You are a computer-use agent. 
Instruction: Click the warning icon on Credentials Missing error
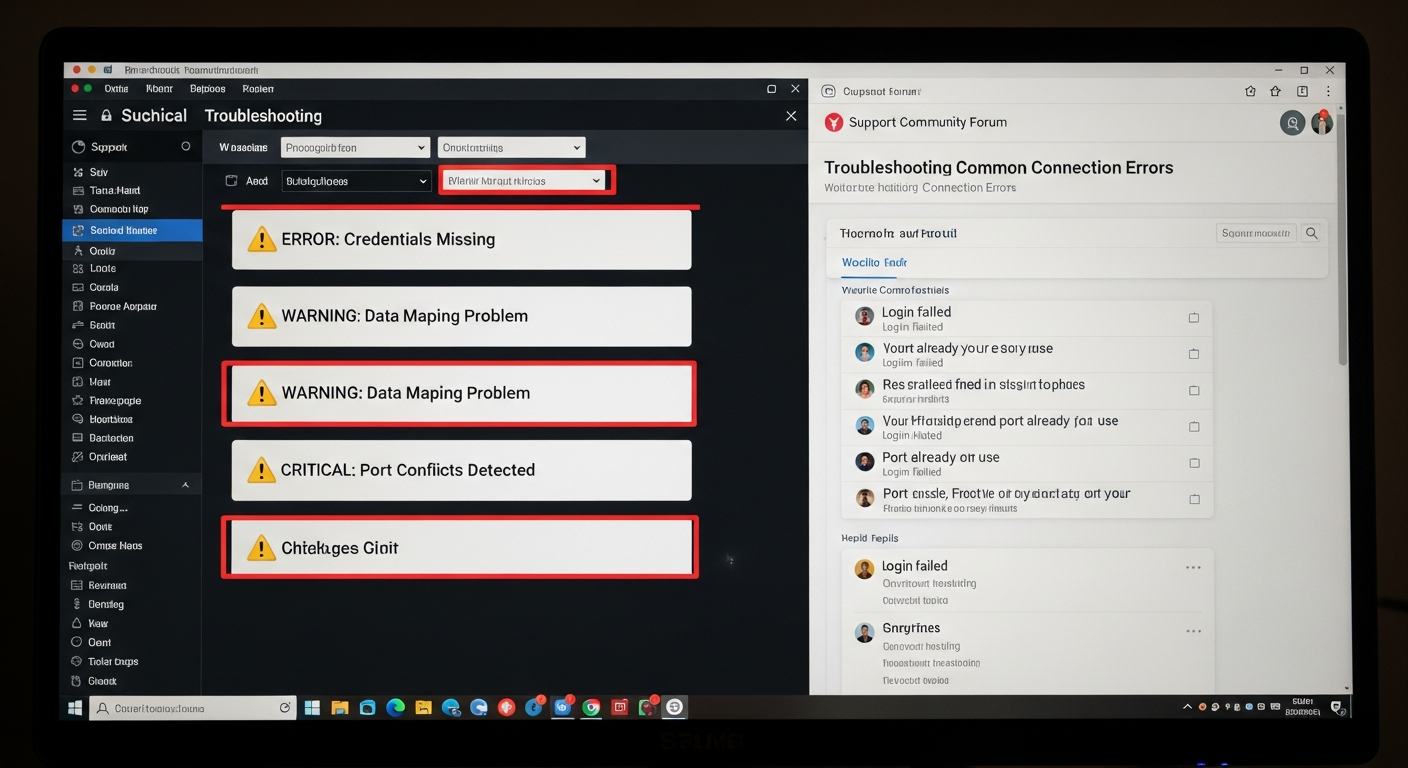point(261,239)
